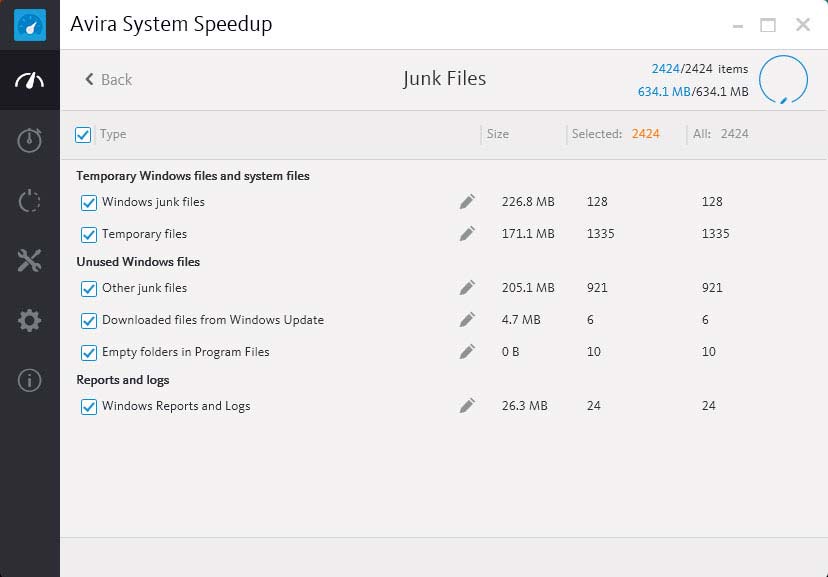Click the 634.1 MB/634.1 MB total size
The image size is (828, 577).
coord(693,92)
